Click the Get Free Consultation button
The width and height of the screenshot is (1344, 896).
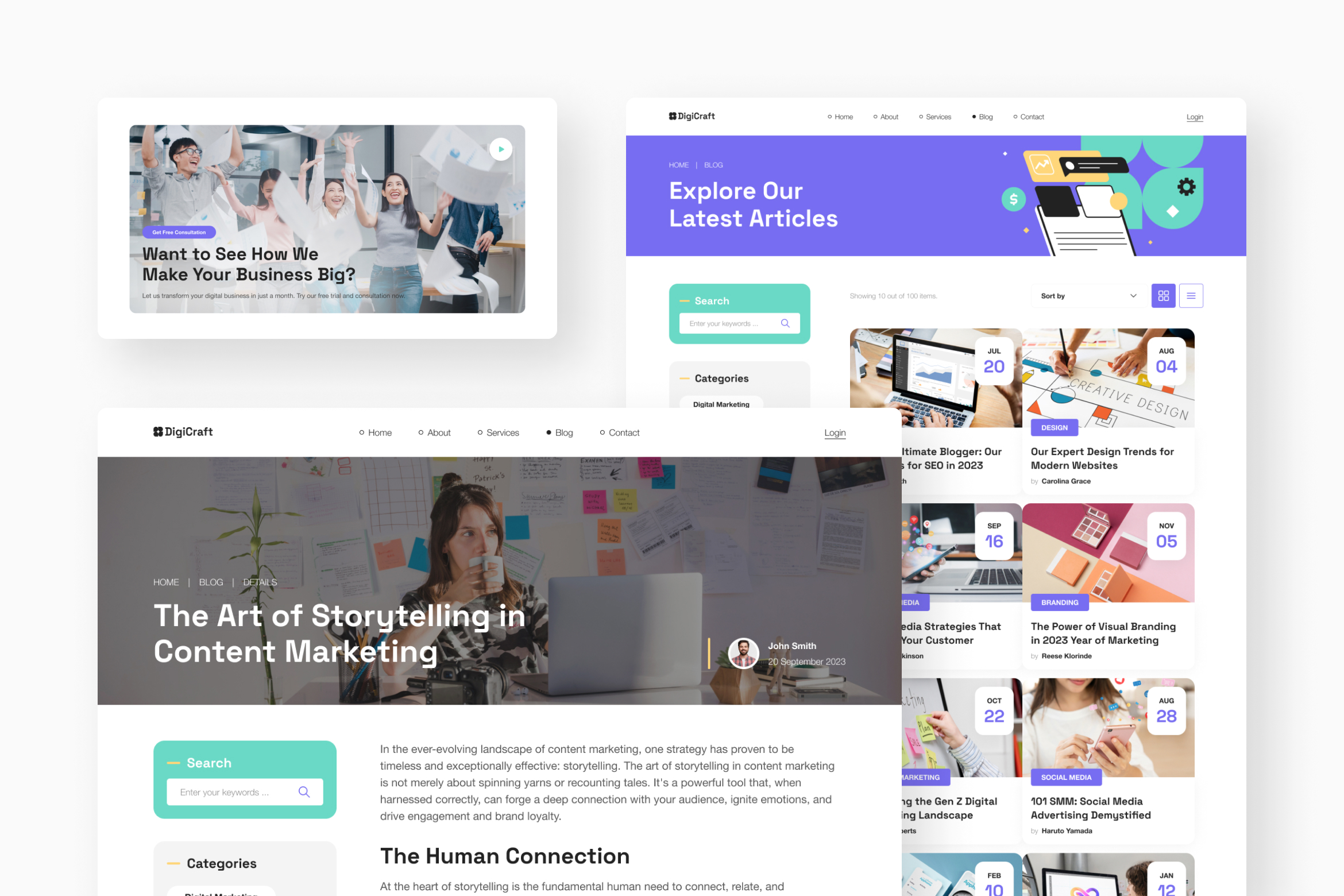(178, 232)
